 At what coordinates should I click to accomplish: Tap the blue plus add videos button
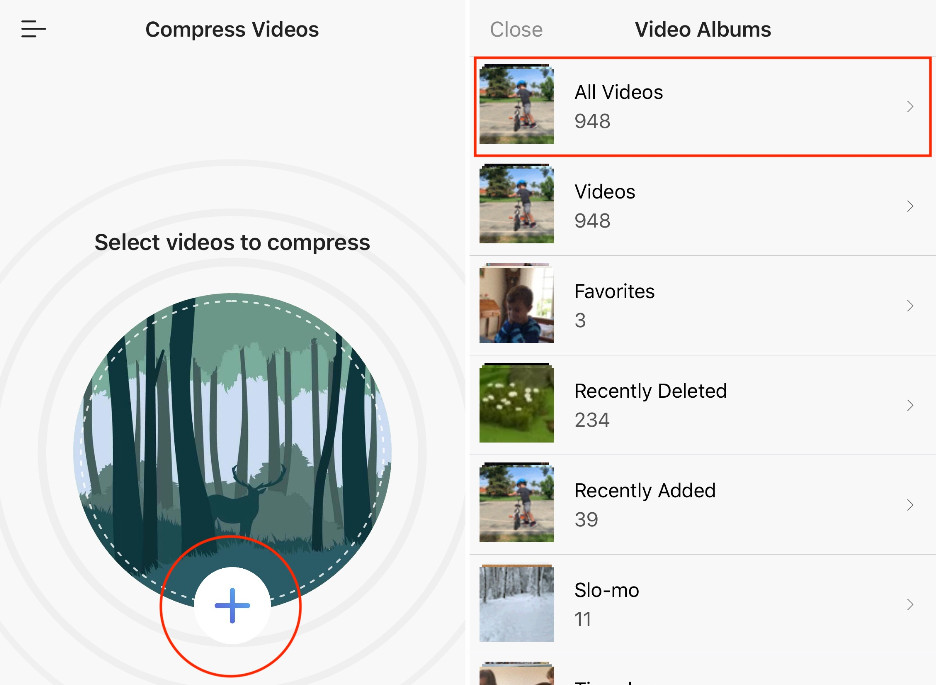232,605
